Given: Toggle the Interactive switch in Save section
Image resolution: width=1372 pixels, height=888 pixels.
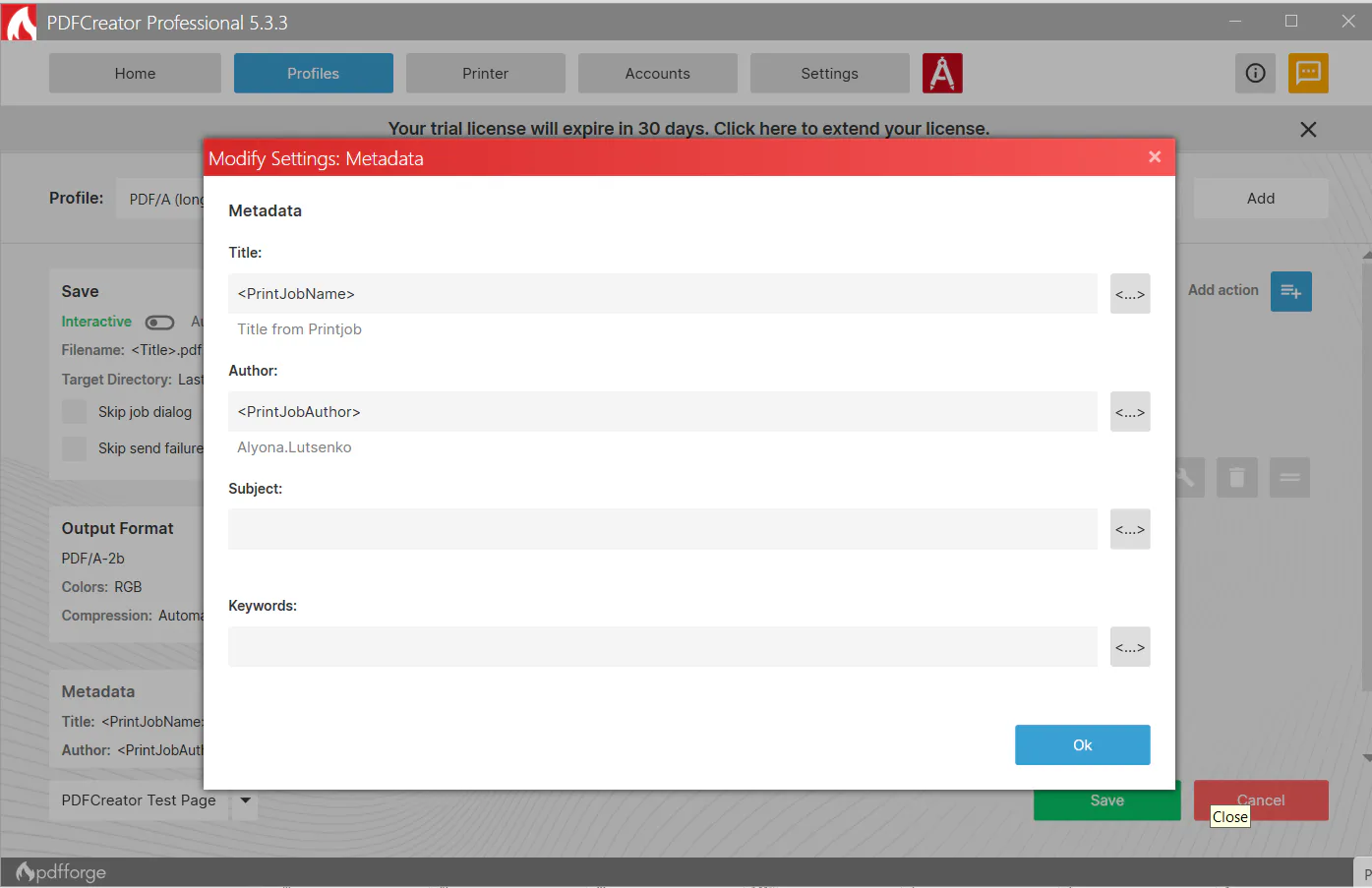Looking at the screenshot, I should (159, 322).
